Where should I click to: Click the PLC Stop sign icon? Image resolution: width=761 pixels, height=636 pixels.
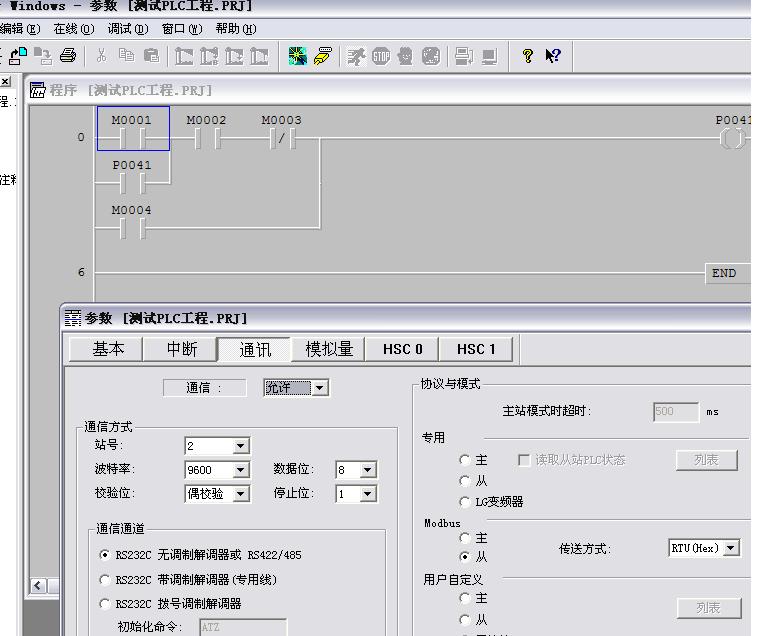click(x=381, y=56)
